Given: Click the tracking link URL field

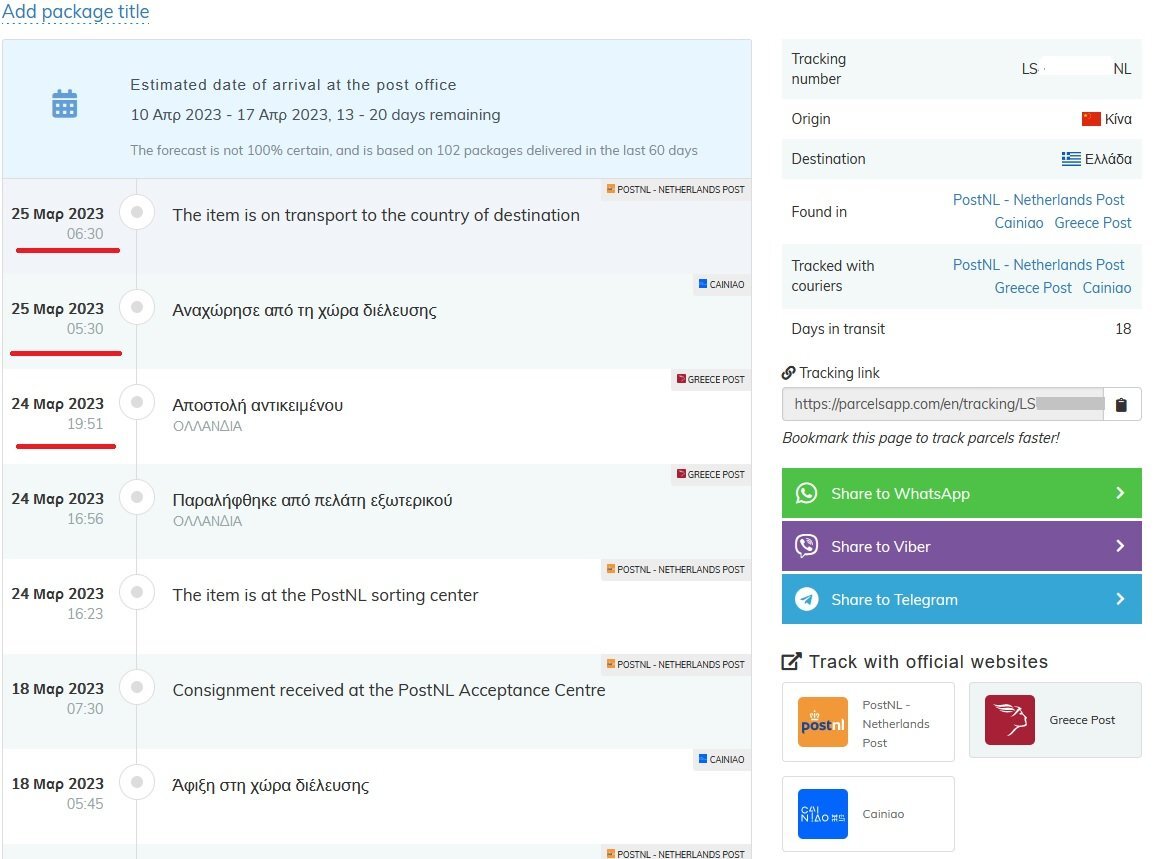Looking at the screenshot, I should click(x=943, y=404).
